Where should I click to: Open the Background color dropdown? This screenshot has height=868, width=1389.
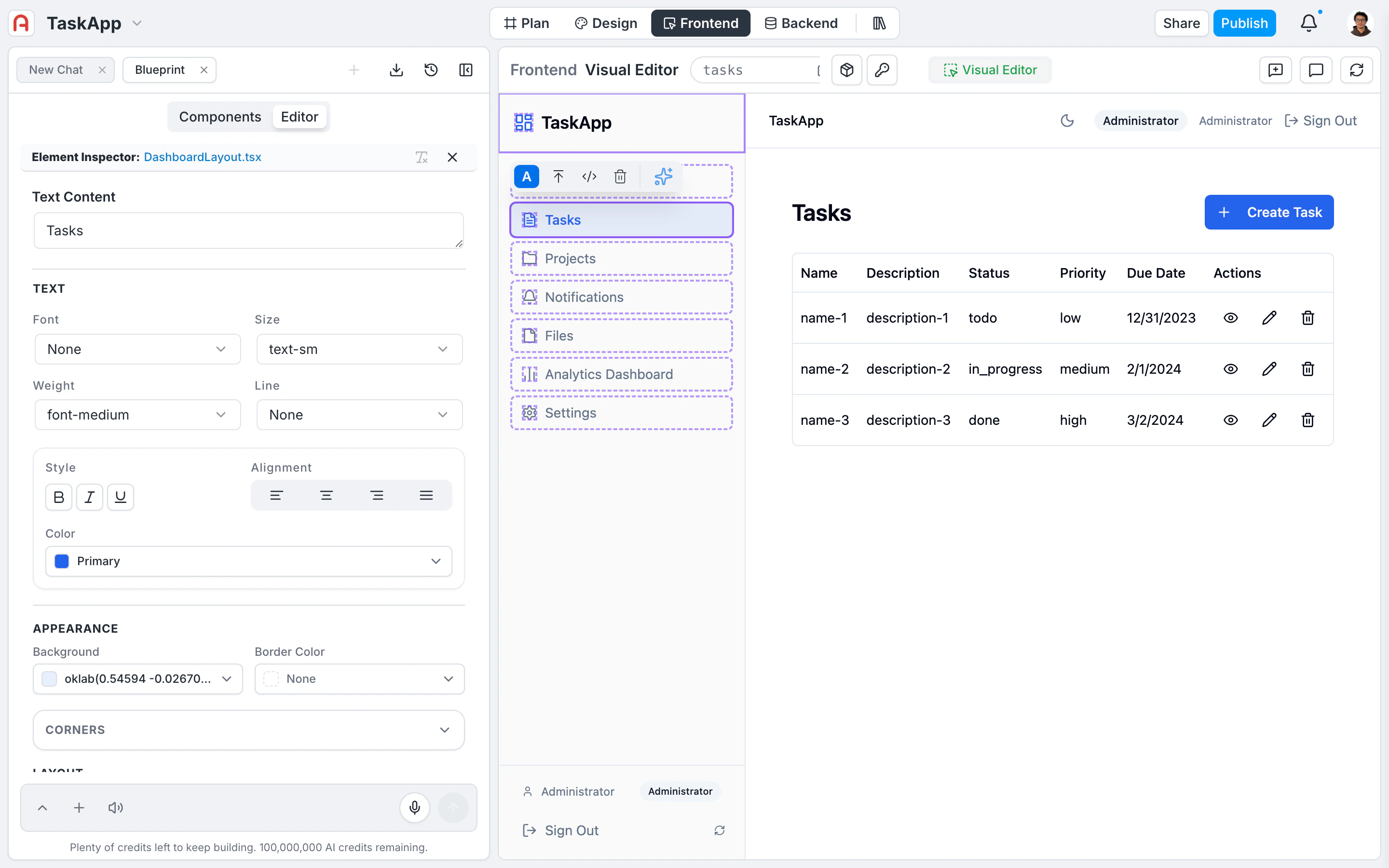tap(138, 679)
